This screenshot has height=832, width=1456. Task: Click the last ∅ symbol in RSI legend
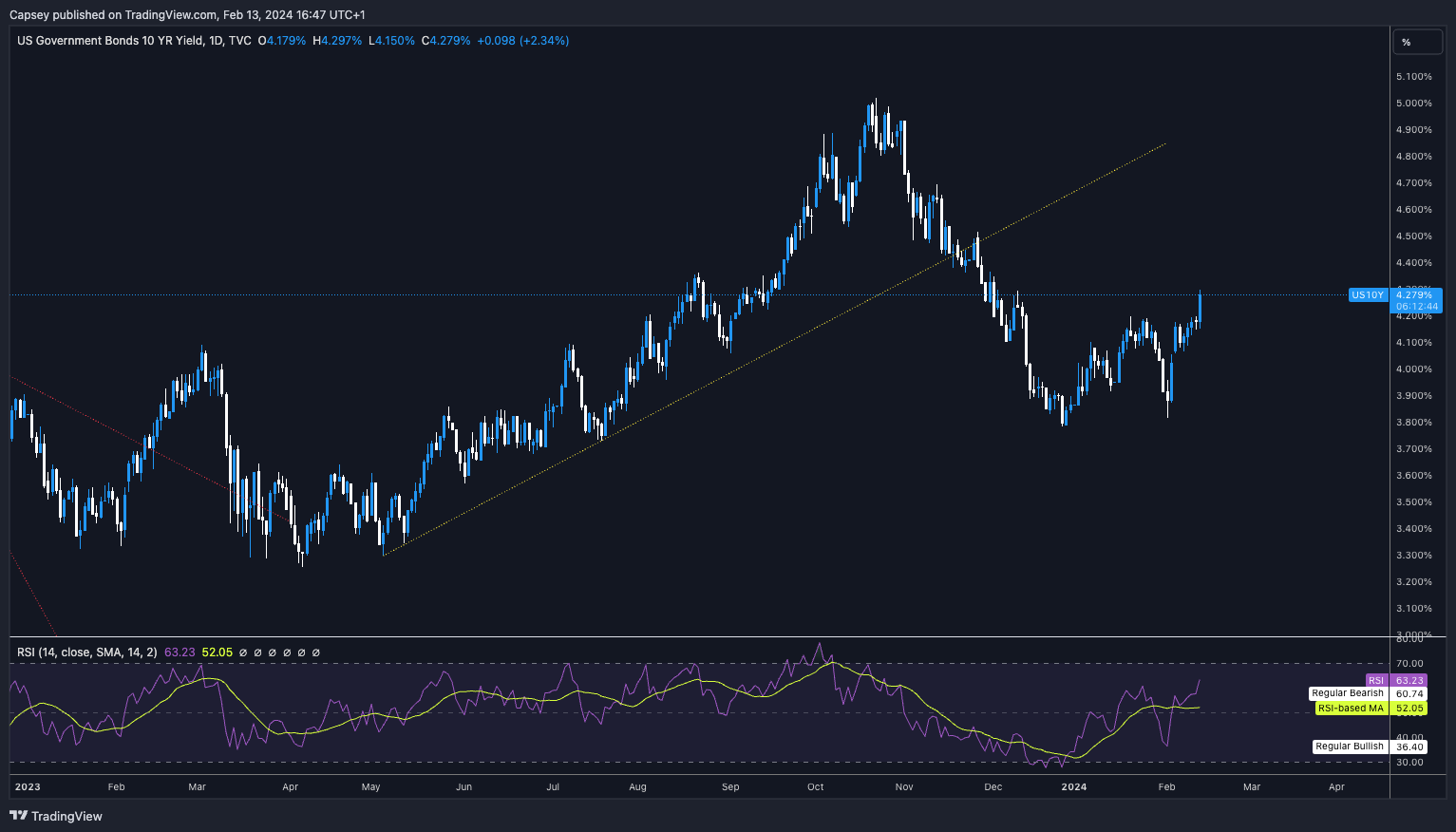tap(316, 652)
